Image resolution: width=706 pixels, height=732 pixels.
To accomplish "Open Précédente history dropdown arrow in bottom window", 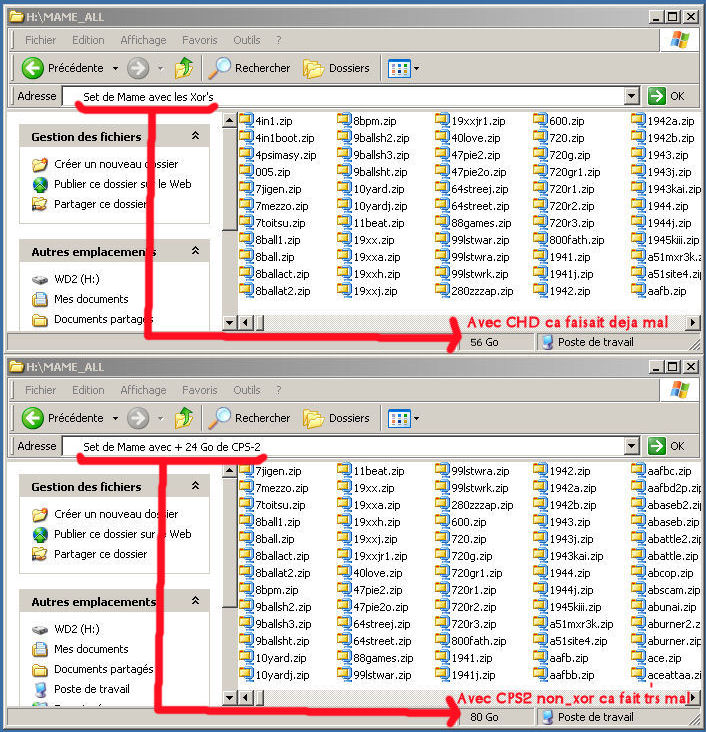I will (115, 418).
